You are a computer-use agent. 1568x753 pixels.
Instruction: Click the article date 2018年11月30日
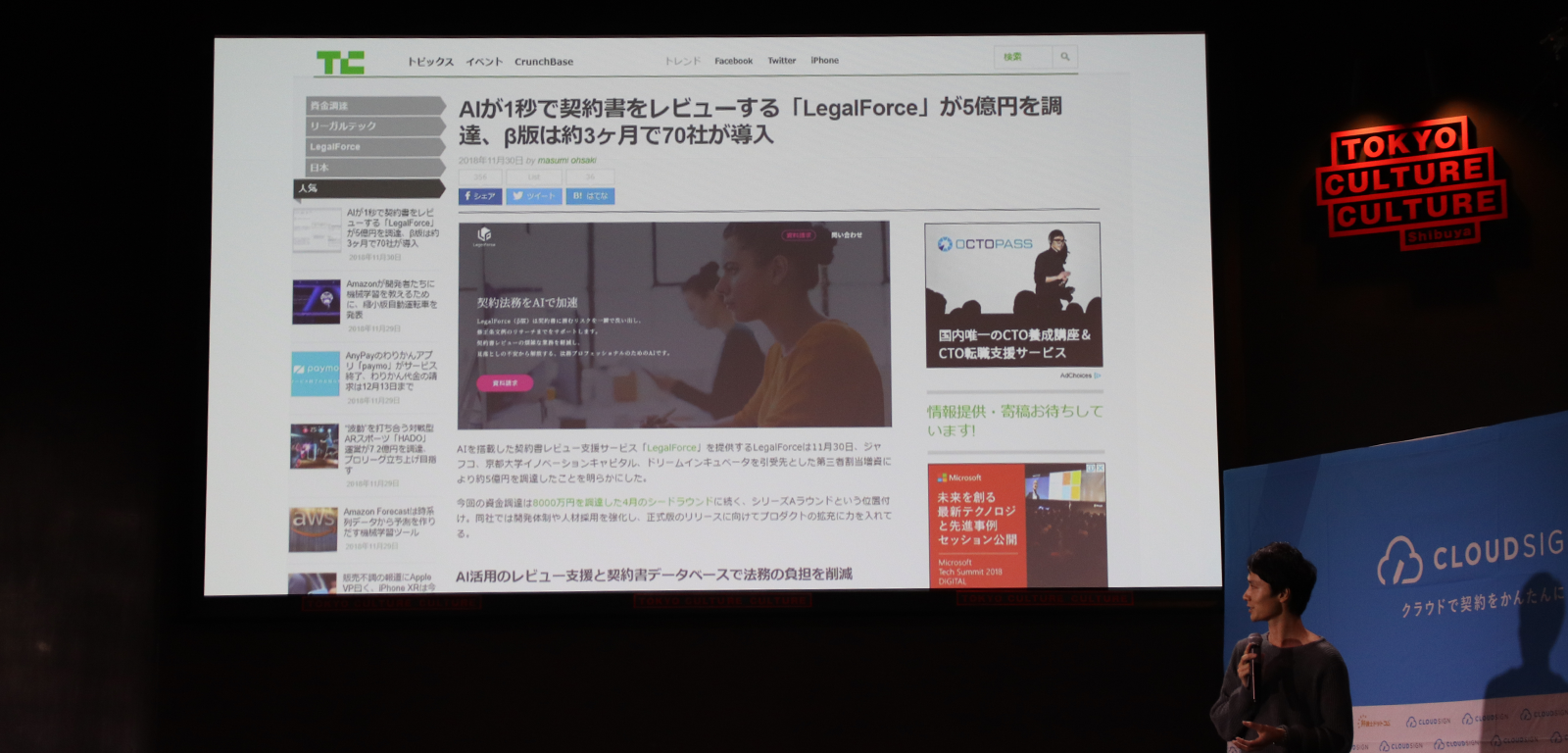491,161
